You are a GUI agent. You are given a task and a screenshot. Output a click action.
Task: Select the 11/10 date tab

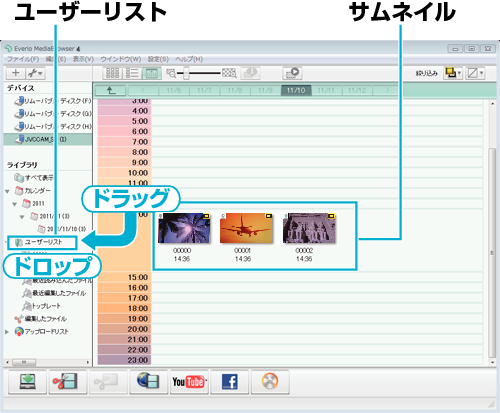click(296, 90)
